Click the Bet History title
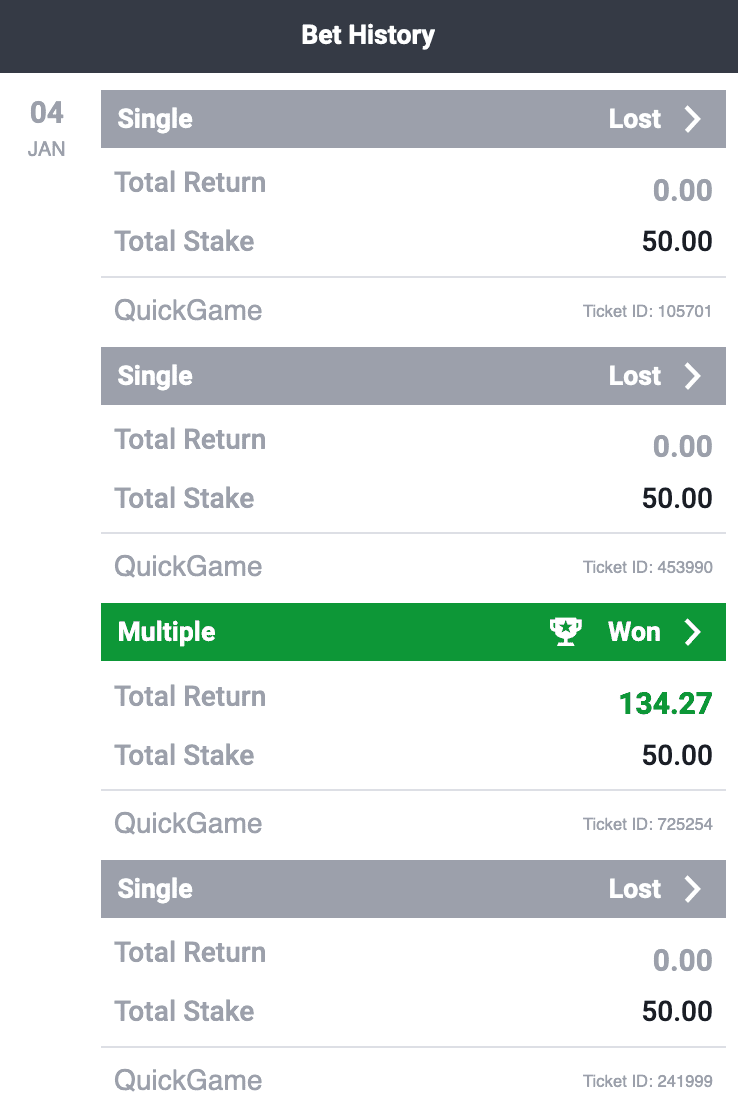The image size is (738, 1110). click(368, 35)
